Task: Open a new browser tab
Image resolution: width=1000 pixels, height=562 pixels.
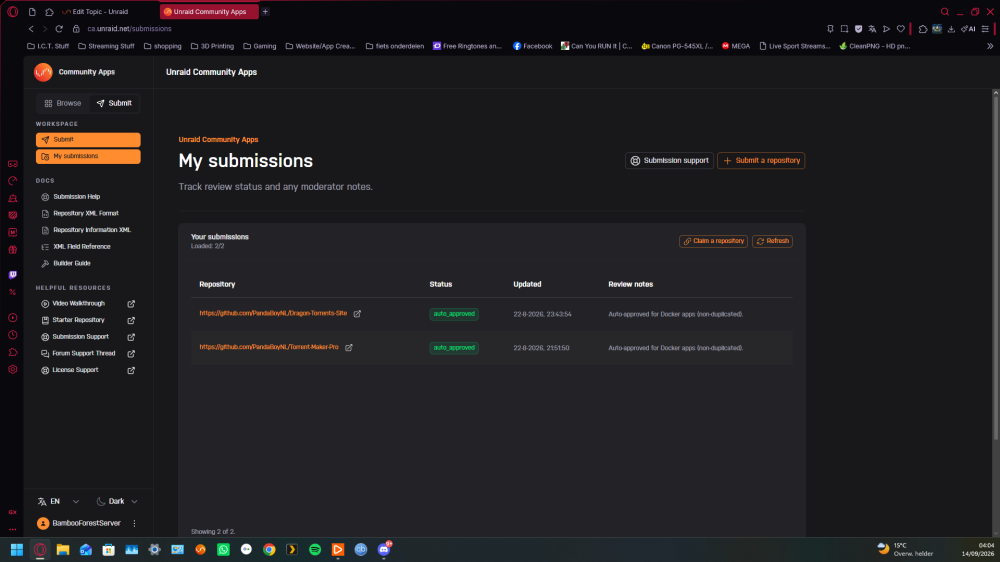Action: point(265,11)
